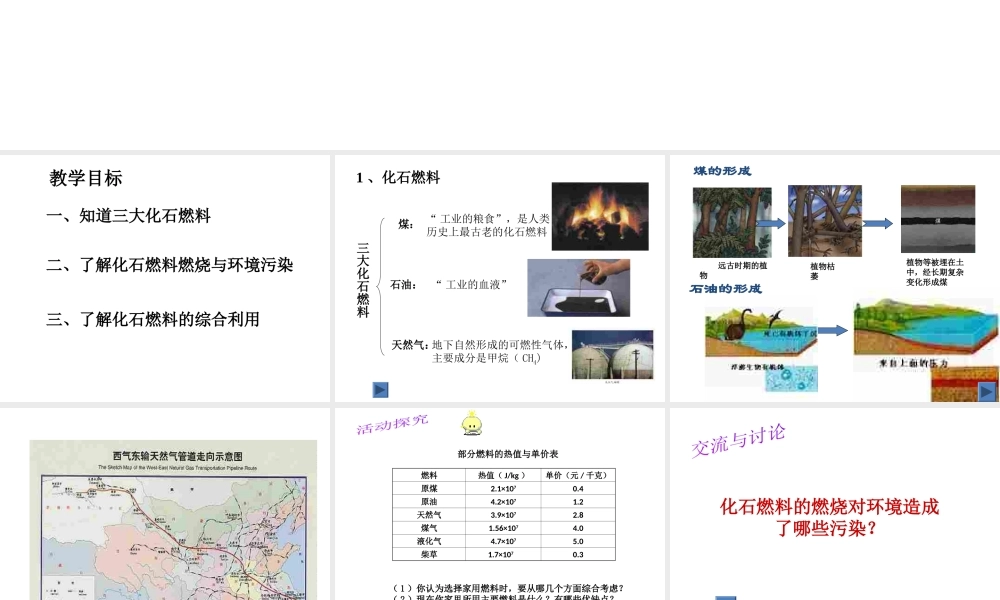Select the landscape cross-section labeled 来自上面的压力
Screen dimensions: 1000x600
coord(926,326)
